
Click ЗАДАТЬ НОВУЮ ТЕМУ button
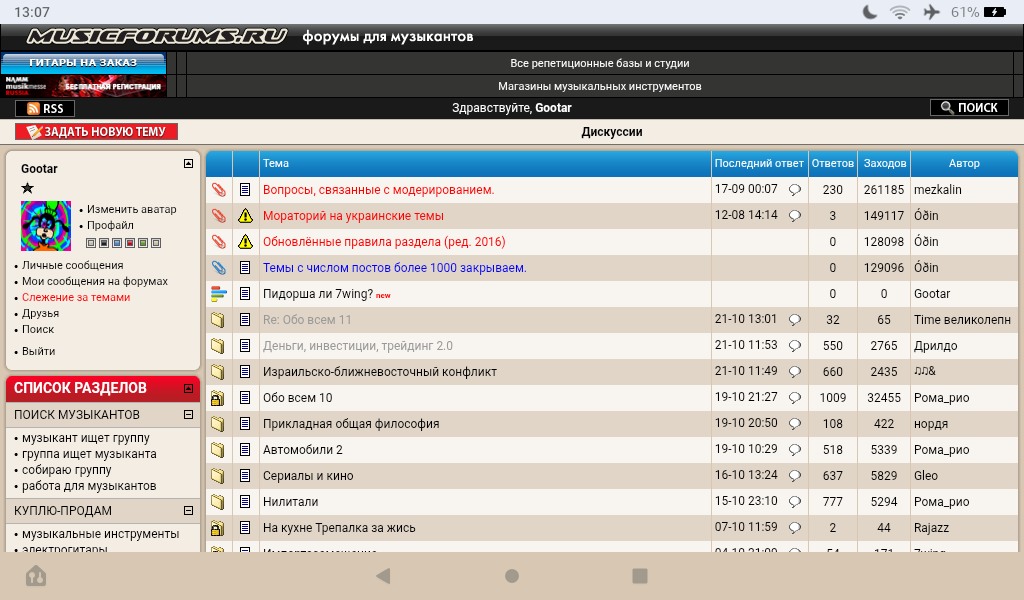97,132
